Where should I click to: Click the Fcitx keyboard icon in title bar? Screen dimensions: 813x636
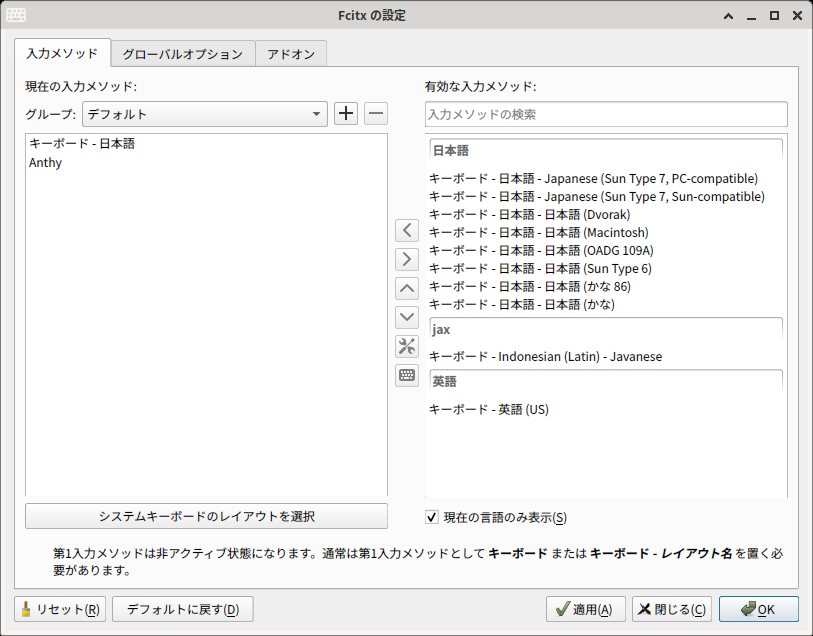[x=16, y=15]
